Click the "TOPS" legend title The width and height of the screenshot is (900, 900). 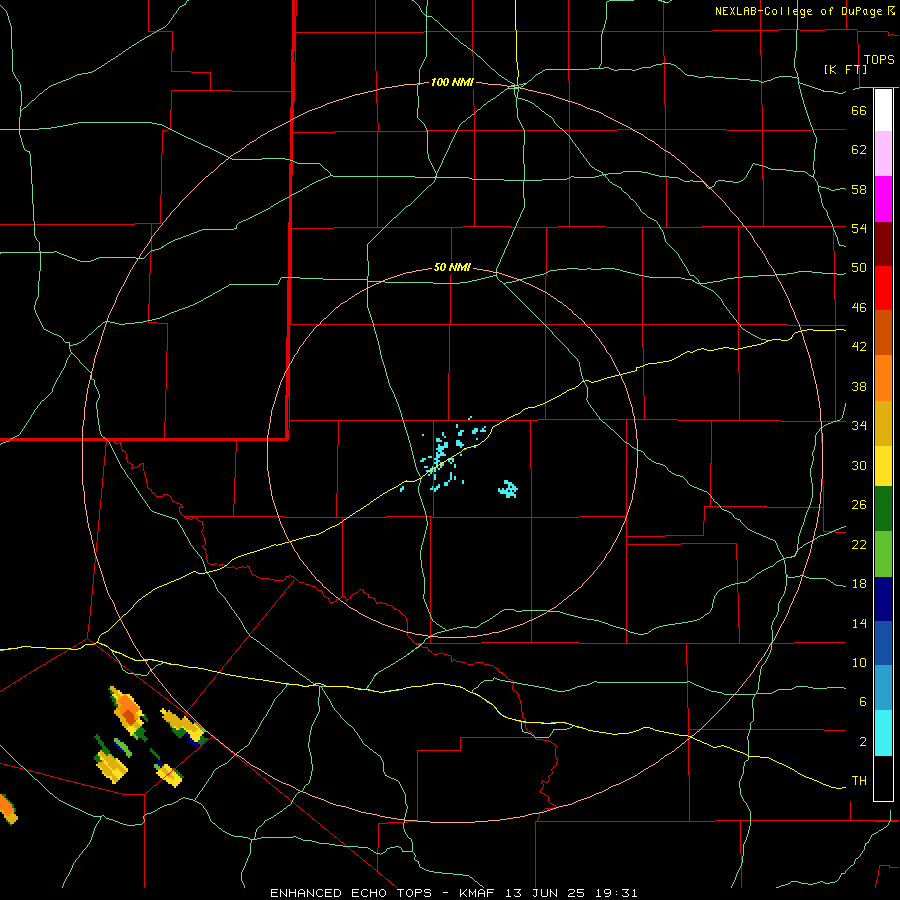pos(879,60)
